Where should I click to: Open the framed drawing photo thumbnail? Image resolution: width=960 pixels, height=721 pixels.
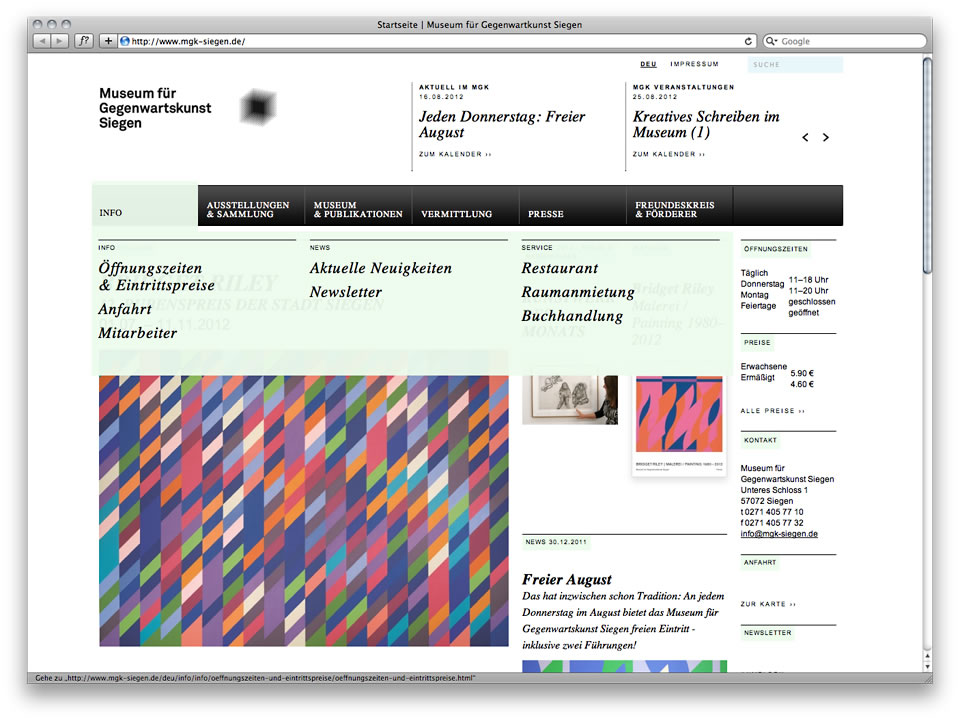tap(570, 400)
